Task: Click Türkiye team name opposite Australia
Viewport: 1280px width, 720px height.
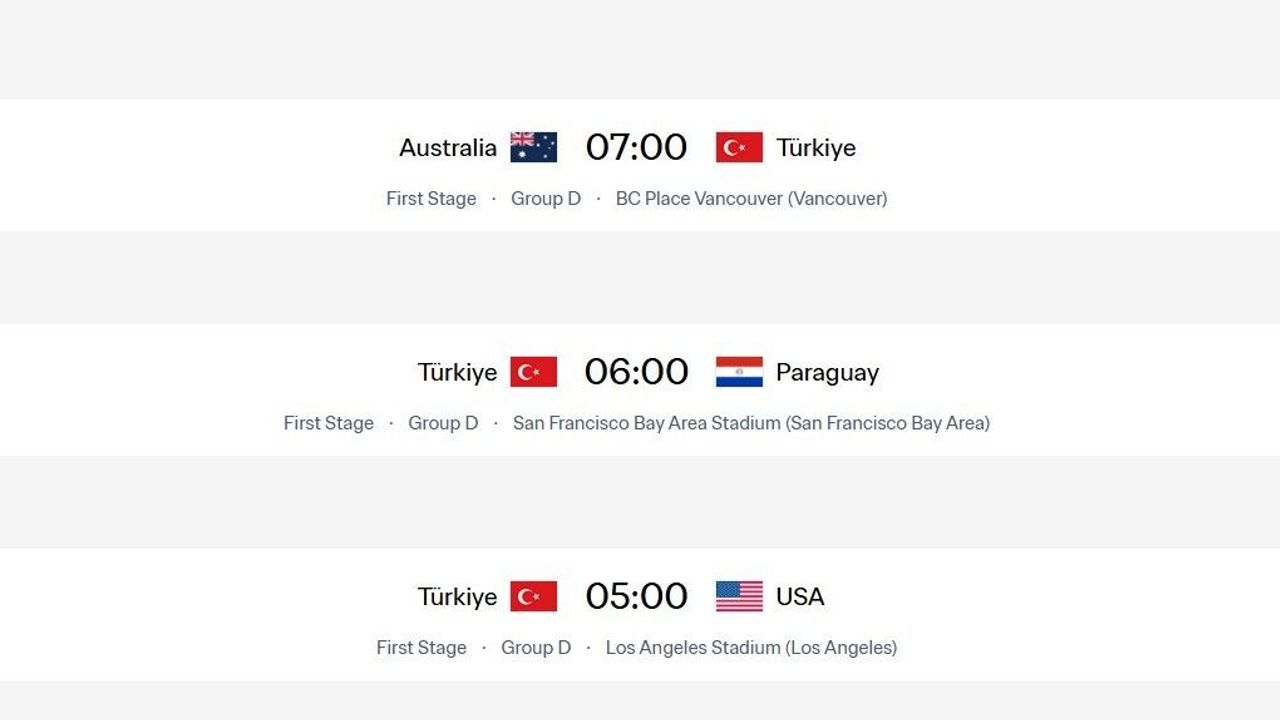Action: click(816, 148)
